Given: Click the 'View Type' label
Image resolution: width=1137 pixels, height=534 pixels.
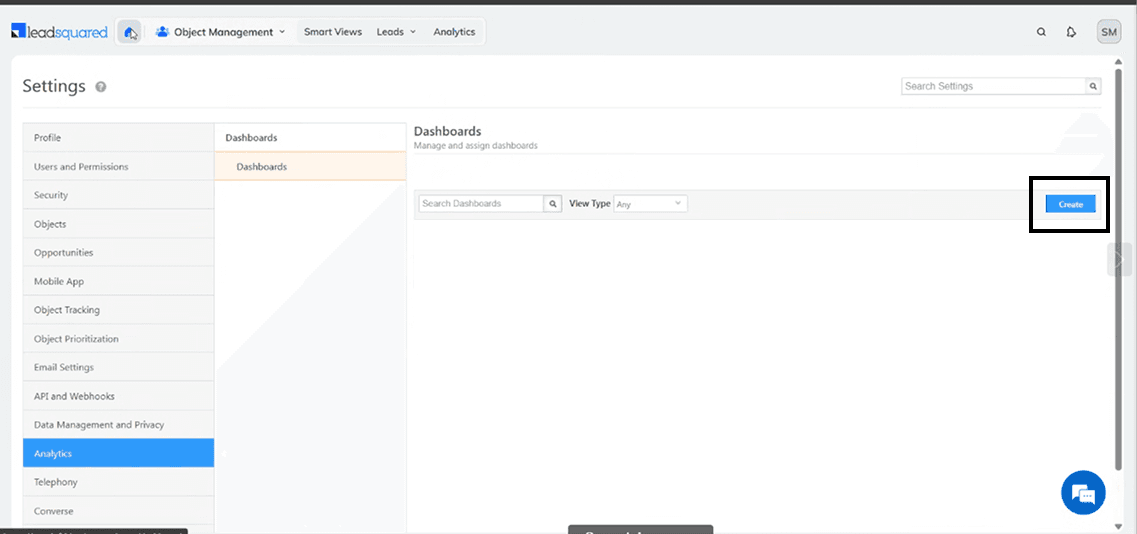Looking at the screenshot, I should [x=590, y=204].
